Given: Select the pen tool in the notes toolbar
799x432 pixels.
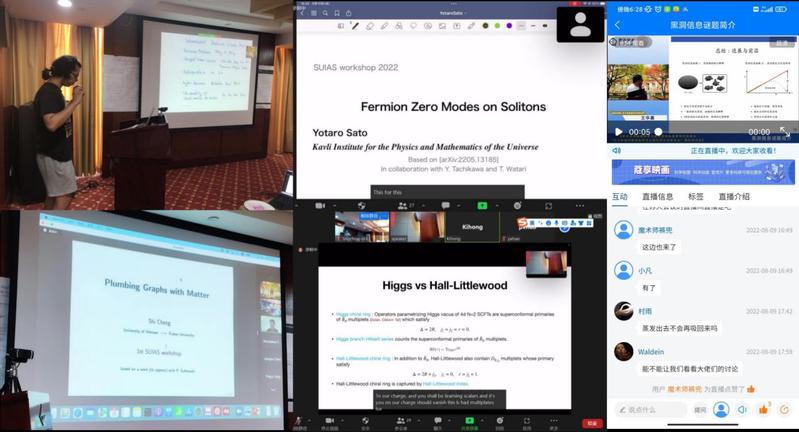Looking at the screenshot, I should pyautogui.click(x=354, y=26).
